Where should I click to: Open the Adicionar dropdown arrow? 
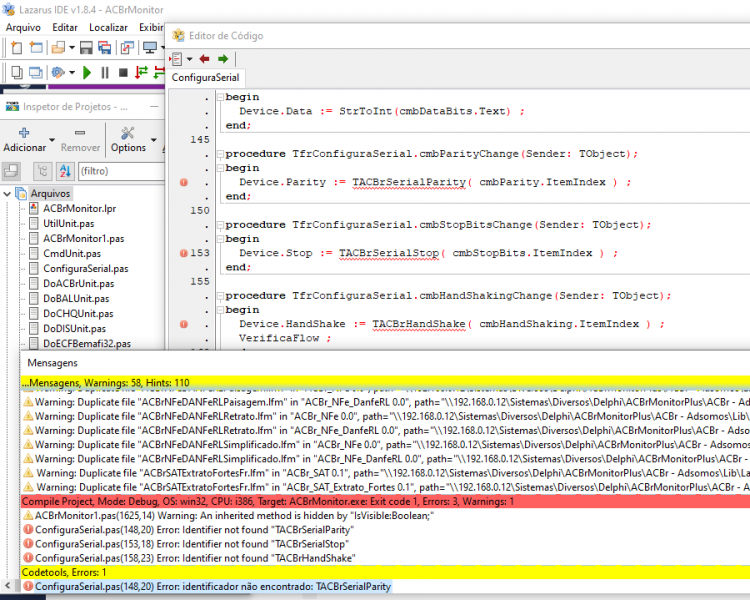52,140
